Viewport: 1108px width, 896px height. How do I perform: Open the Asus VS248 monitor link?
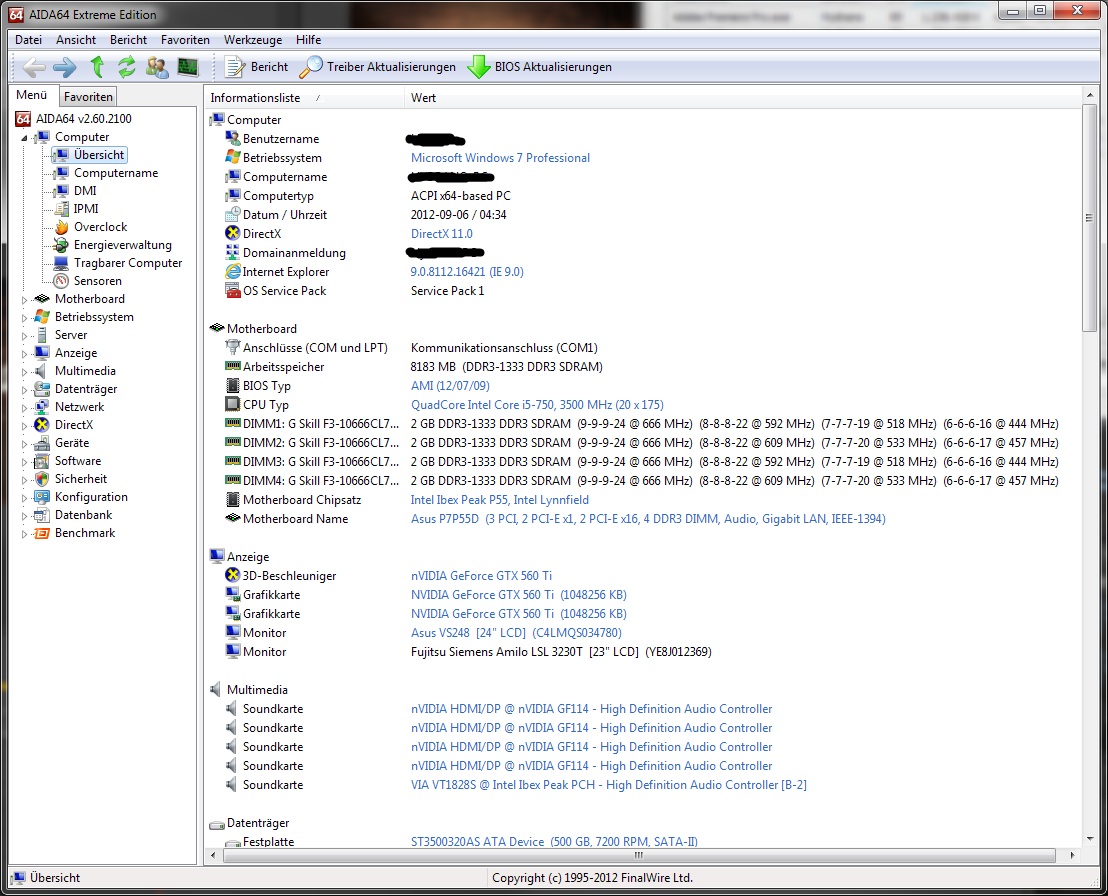(x=517, y=632)
